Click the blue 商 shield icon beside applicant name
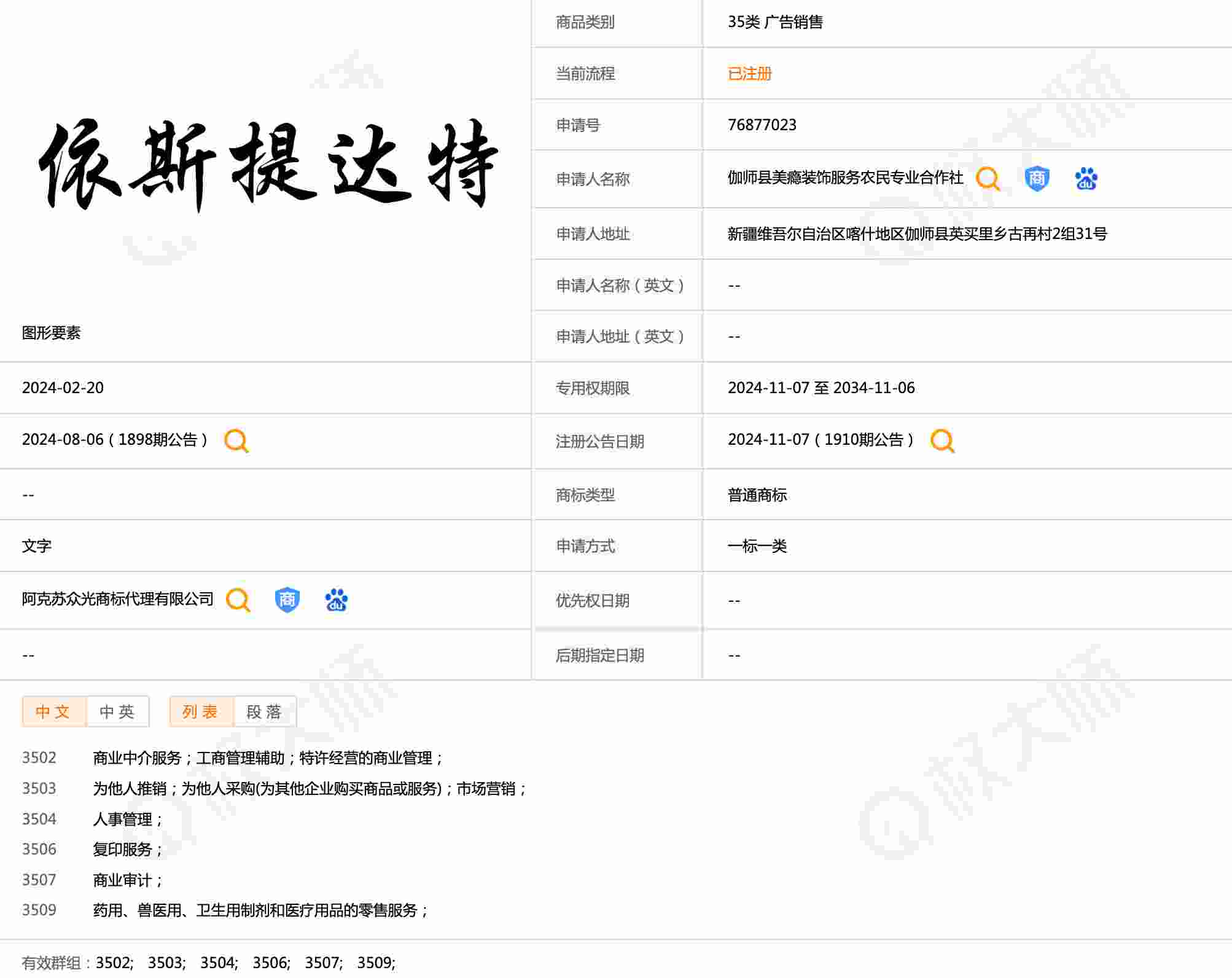The width and height of the screenshot is (1232, 978). 1037,179
